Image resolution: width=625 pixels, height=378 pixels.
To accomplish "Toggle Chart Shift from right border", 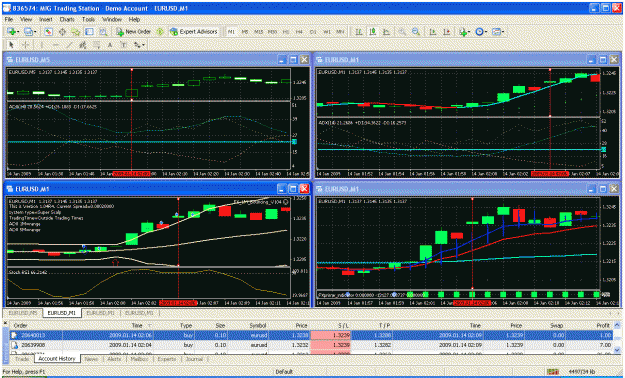I will tap(447, 32).
